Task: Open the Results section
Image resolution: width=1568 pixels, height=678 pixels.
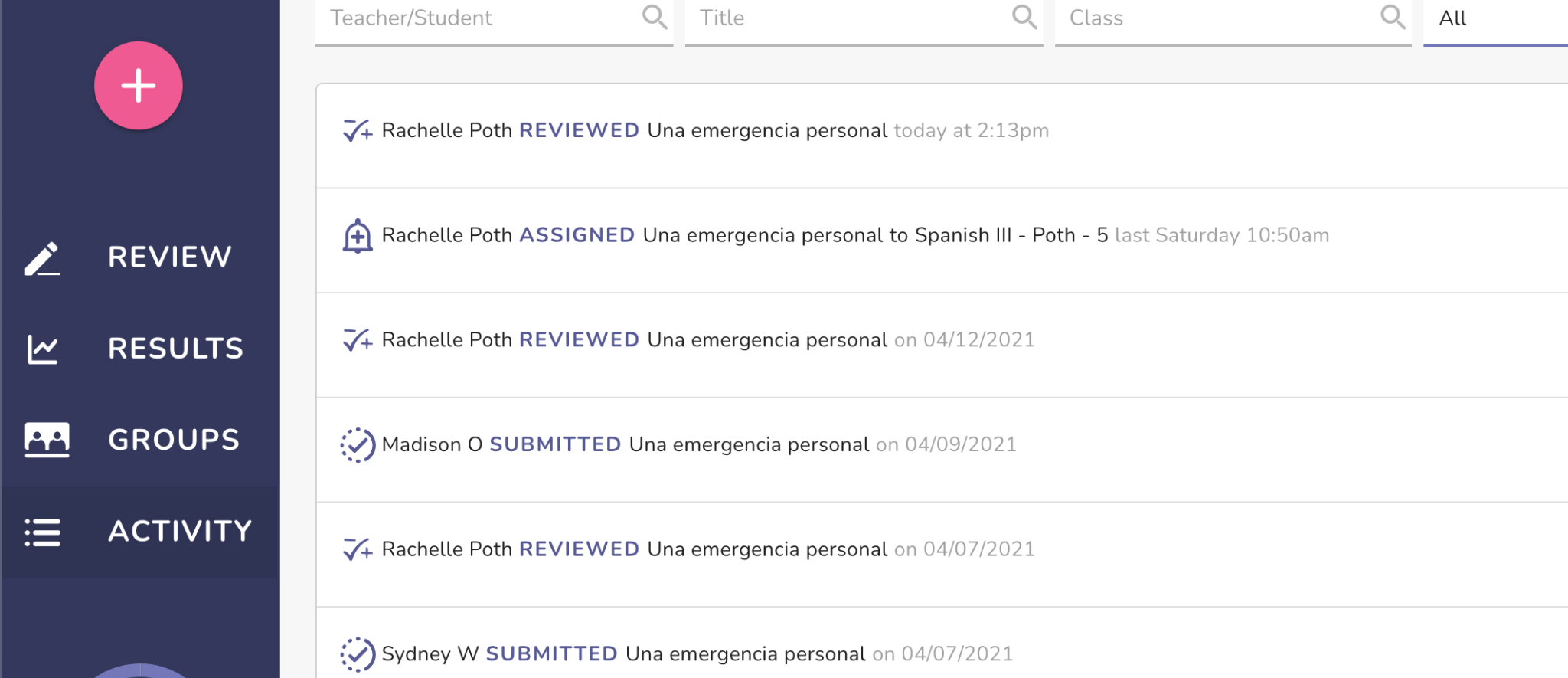Action: pos(175,349)
